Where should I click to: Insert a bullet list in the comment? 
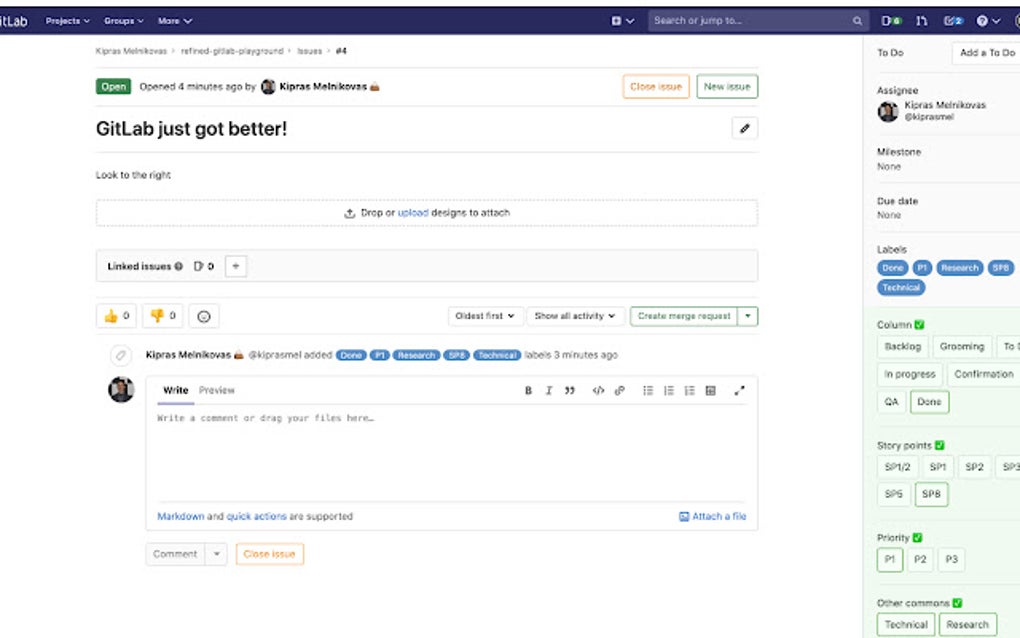[649, 390]
